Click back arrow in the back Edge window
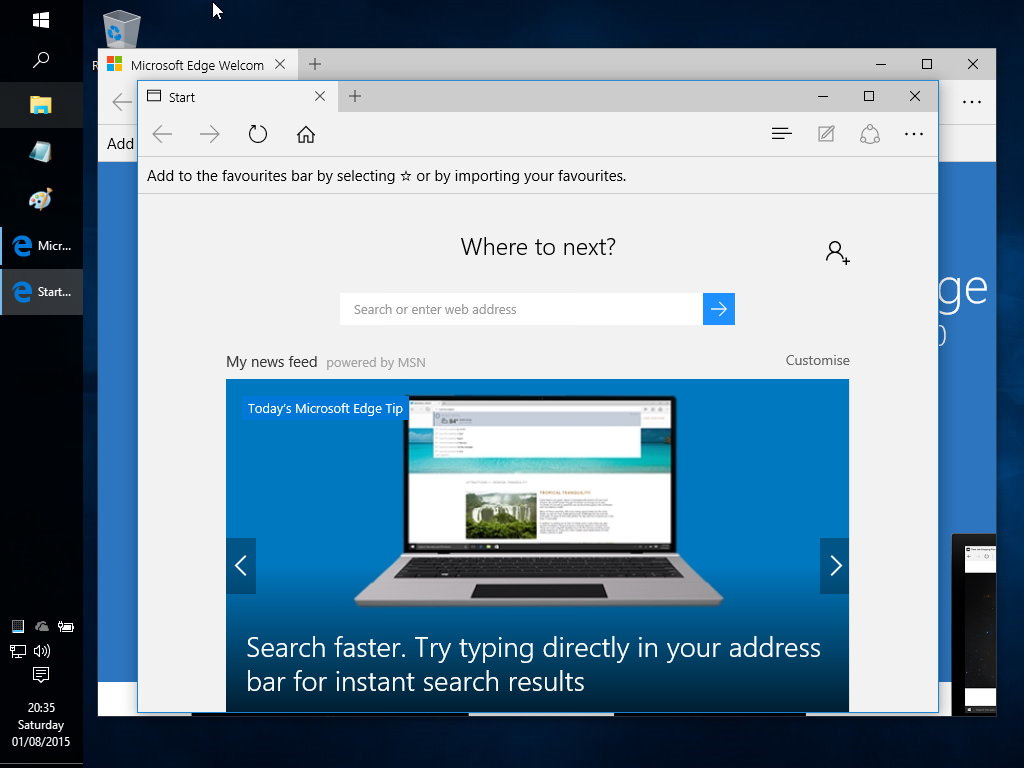Viewport: 1024px width, 768px height. [x=122, y=102]
